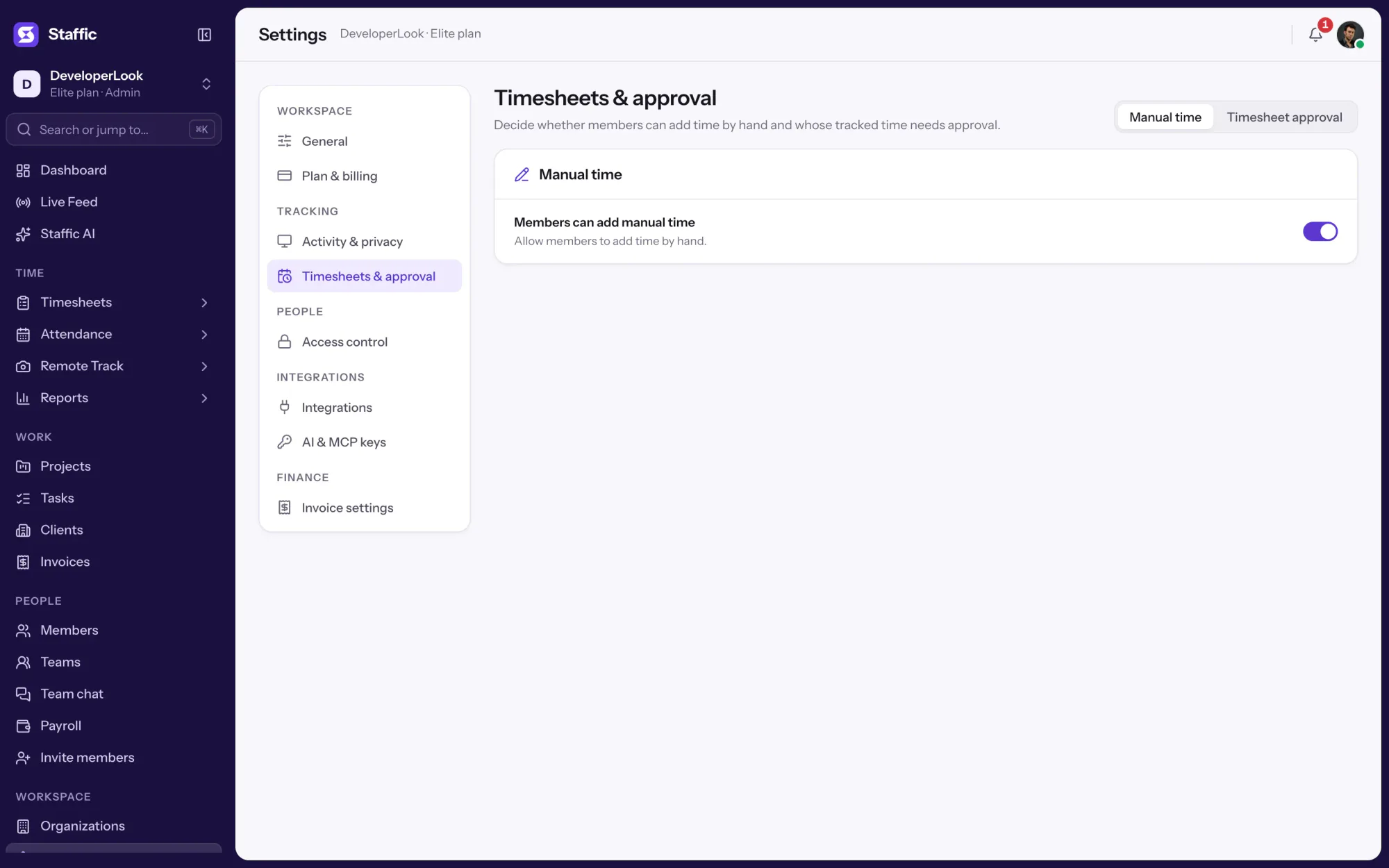
Task: Open Payroll page
Action: pos(114,726)
